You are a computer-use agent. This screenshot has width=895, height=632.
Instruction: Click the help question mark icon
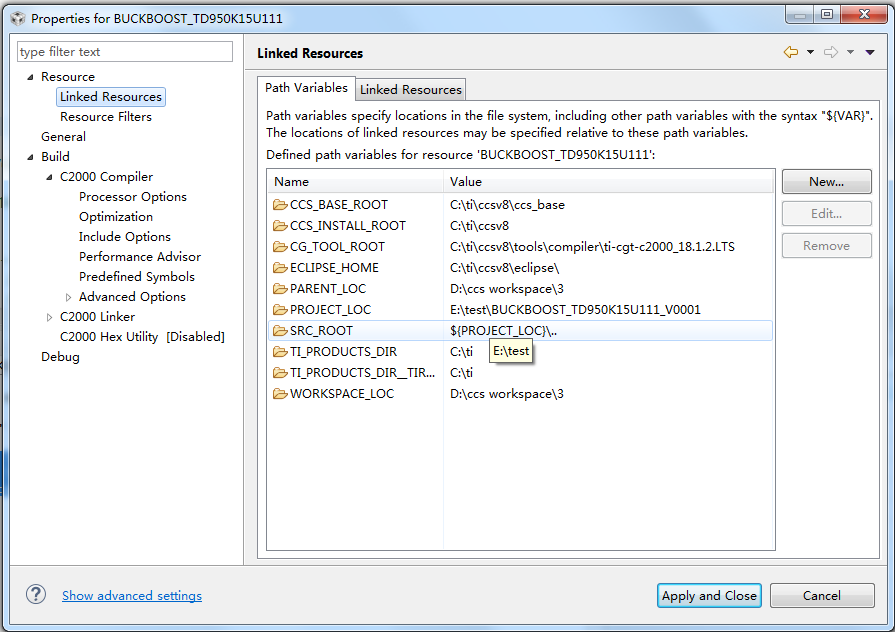[x=36, y=595]
